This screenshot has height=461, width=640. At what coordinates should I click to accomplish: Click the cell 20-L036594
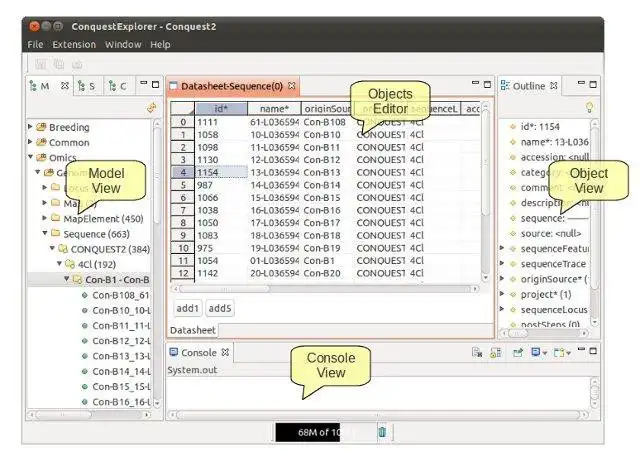pos(274,273)
